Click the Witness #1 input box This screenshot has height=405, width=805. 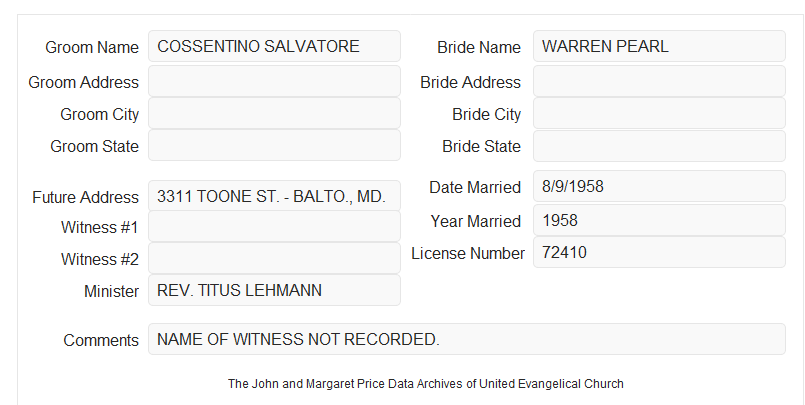pyautogui.click(x=274, y=226)
